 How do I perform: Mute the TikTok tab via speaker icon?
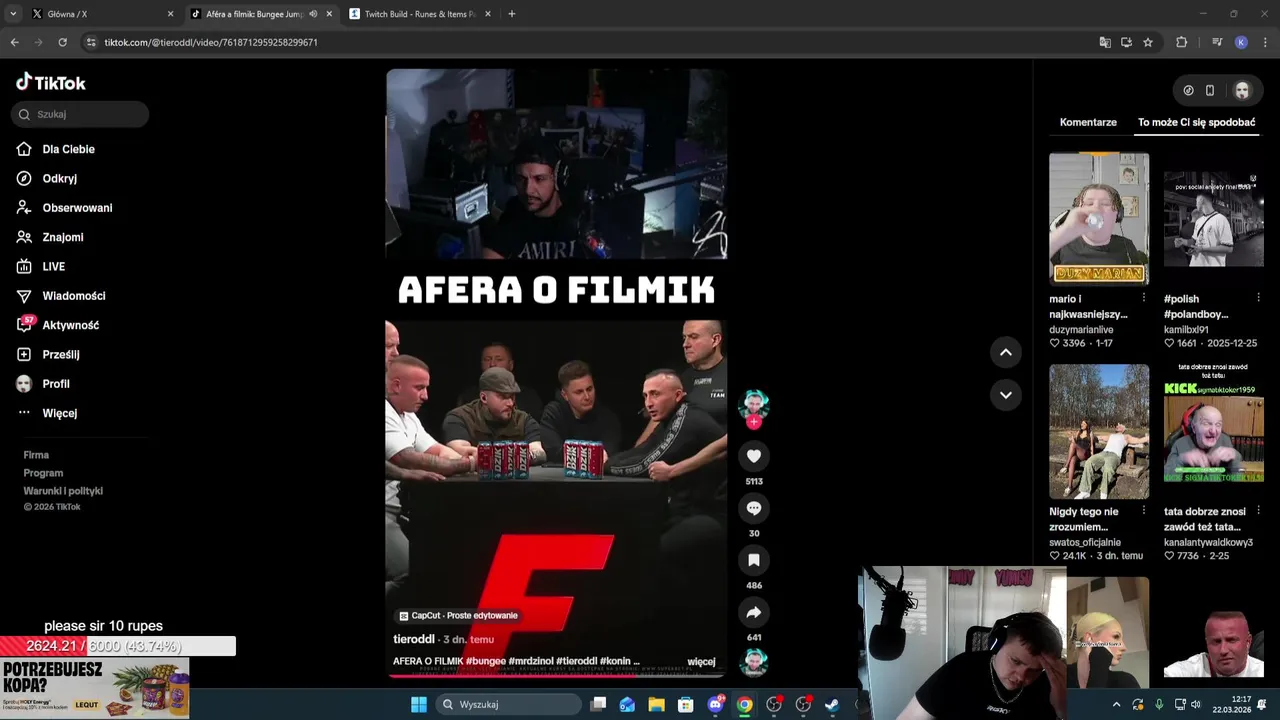[313, 14]
